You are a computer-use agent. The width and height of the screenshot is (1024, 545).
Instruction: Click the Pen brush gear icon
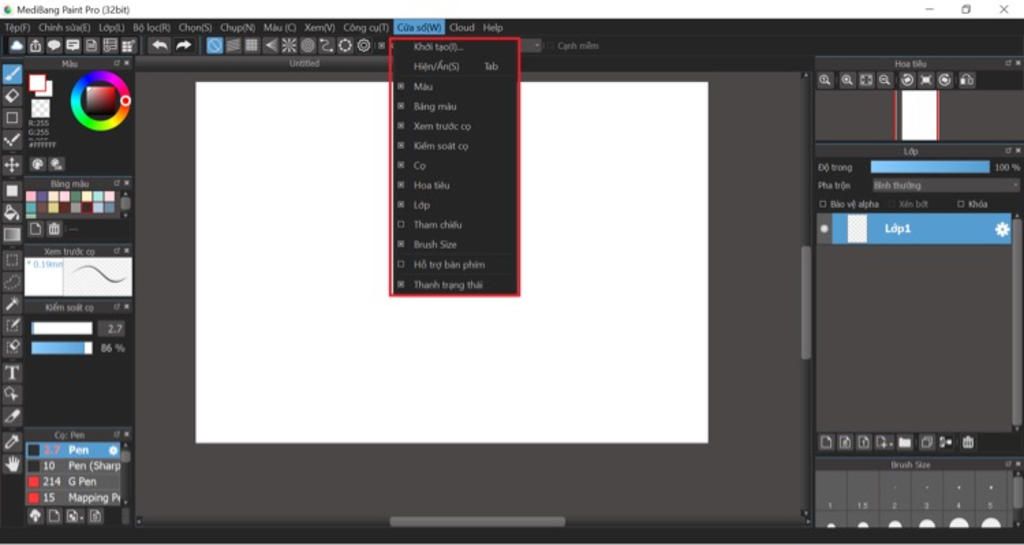coord(114,450)
